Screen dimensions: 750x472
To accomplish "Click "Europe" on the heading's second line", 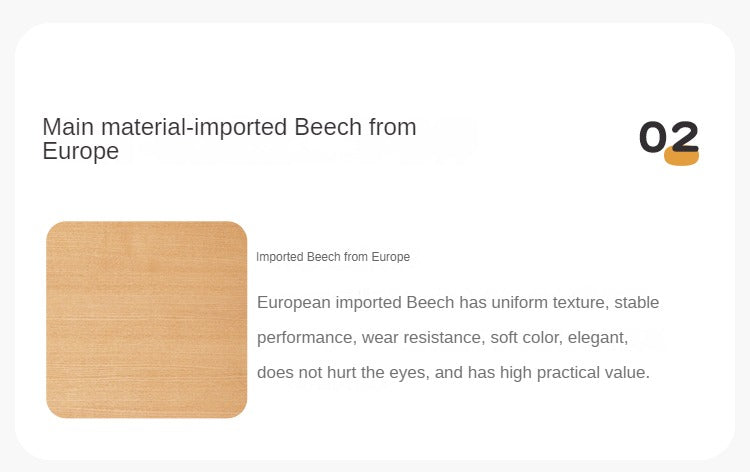I will [x=81, y=152].
